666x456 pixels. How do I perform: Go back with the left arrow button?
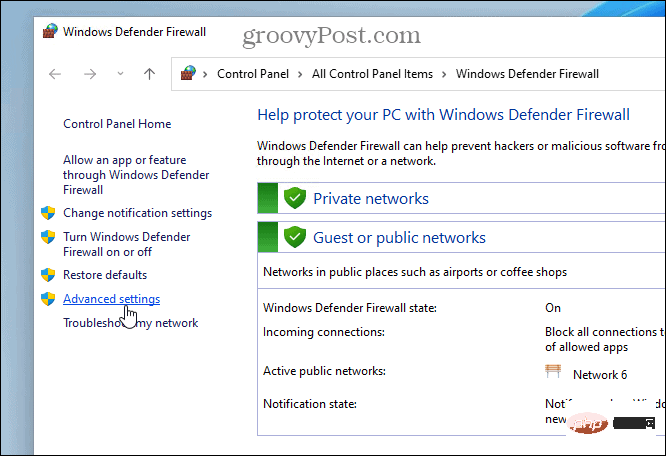tap(55, 74)
